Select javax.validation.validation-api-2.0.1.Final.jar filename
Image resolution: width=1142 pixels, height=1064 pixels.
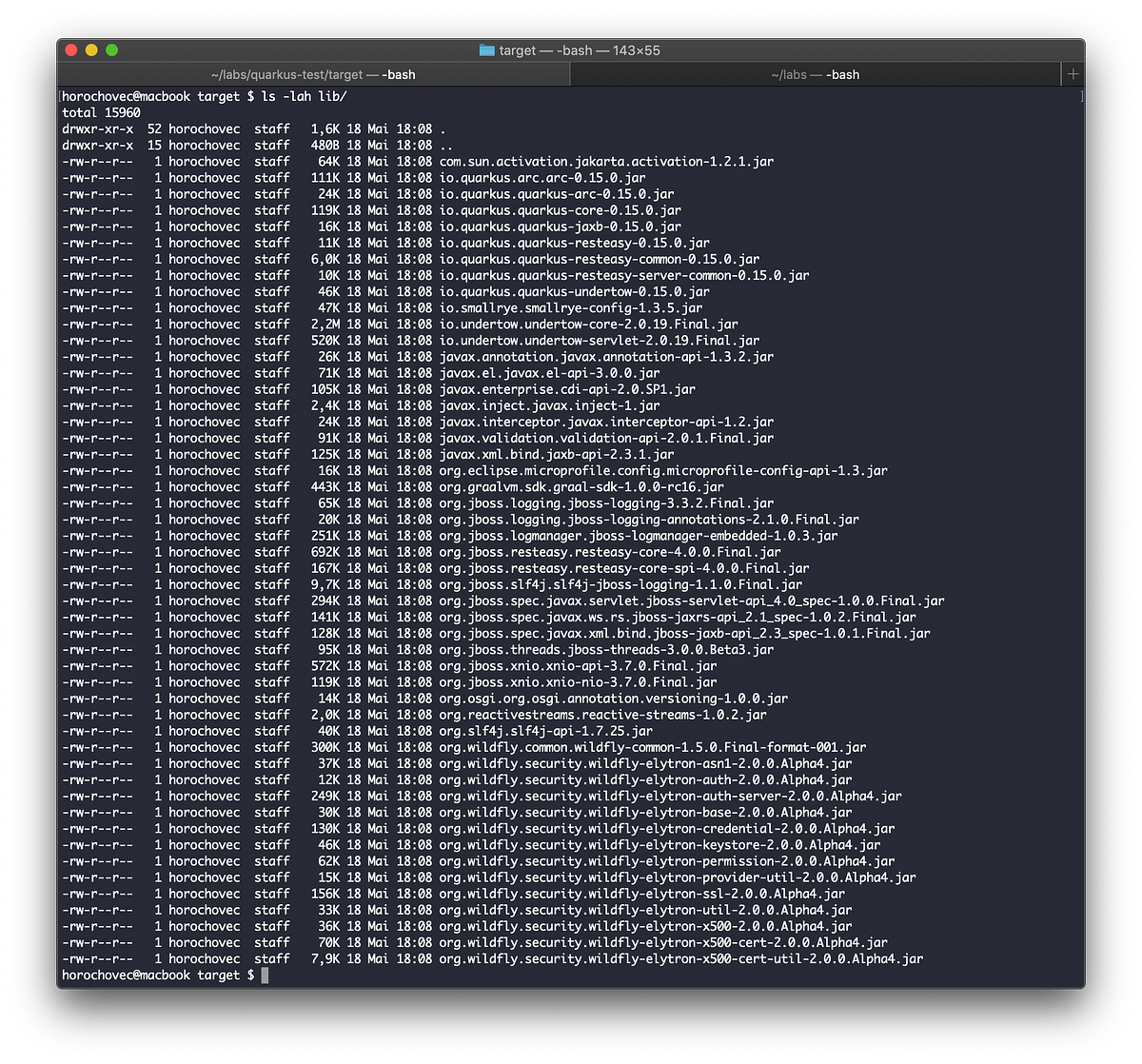click(606, 438)
